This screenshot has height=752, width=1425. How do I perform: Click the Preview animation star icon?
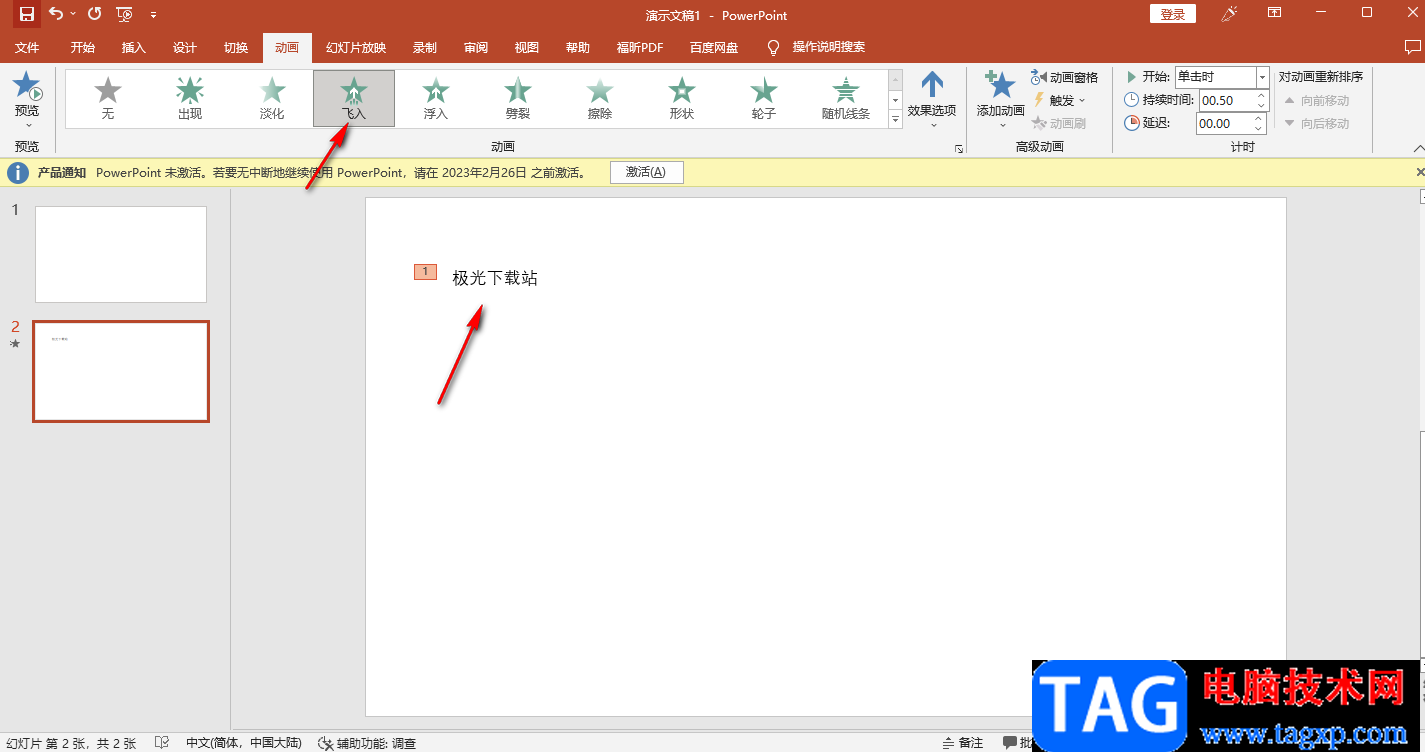coord(27,86)
